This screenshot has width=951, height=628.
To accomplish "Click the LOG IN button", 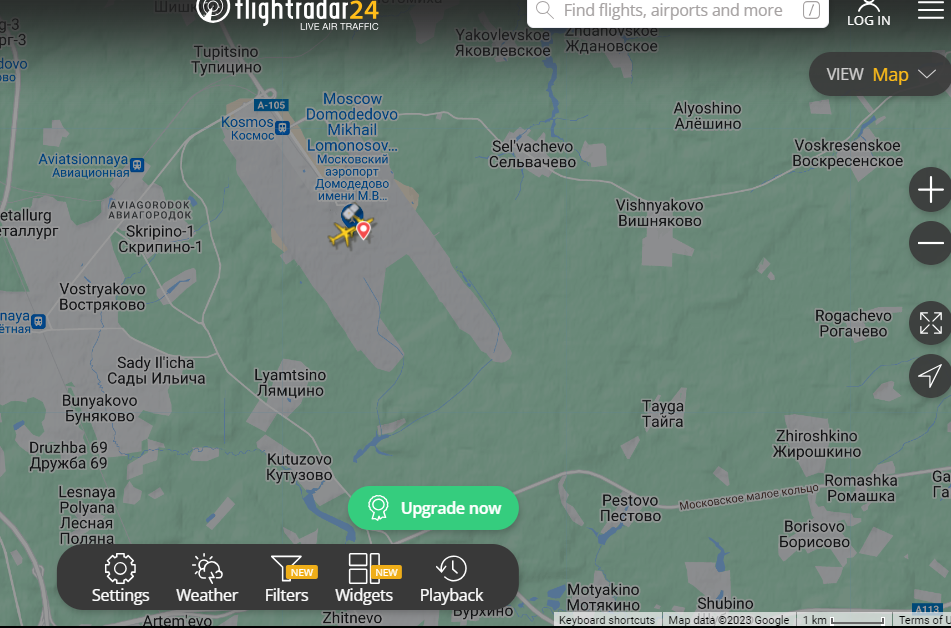I will click(869, 13).
